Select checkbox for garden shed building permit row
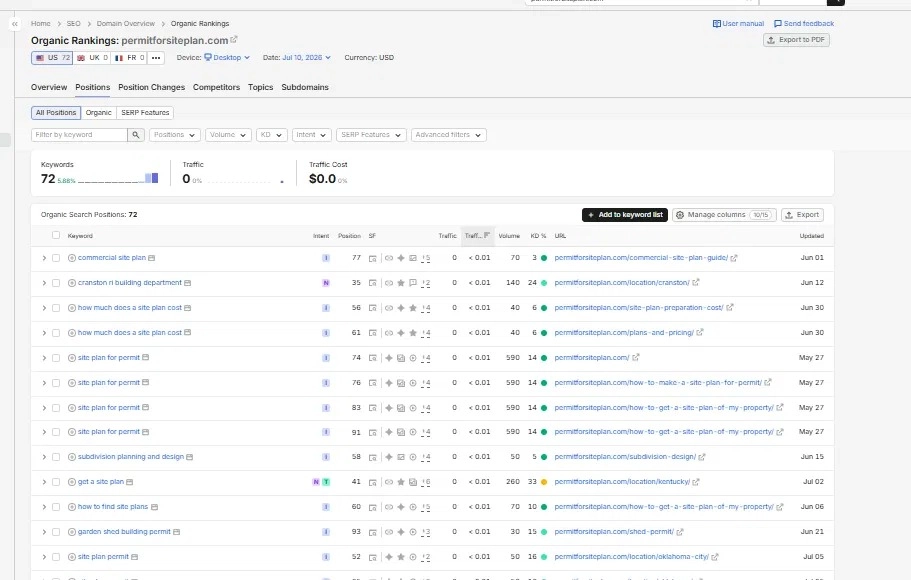This screenshot has width=911, height=580. [x=56, y=532]
